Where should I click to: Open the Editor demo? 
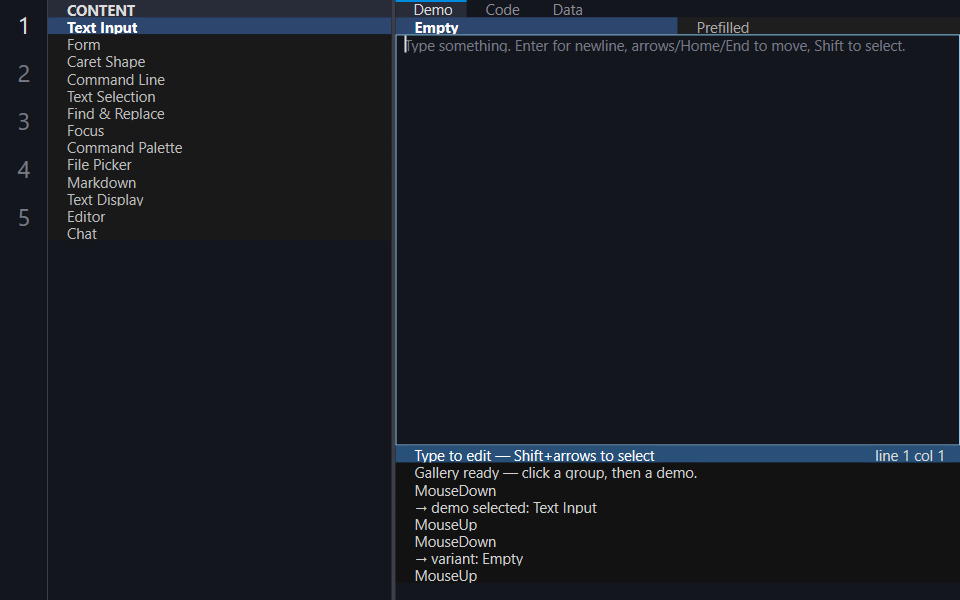click(219, 217)
